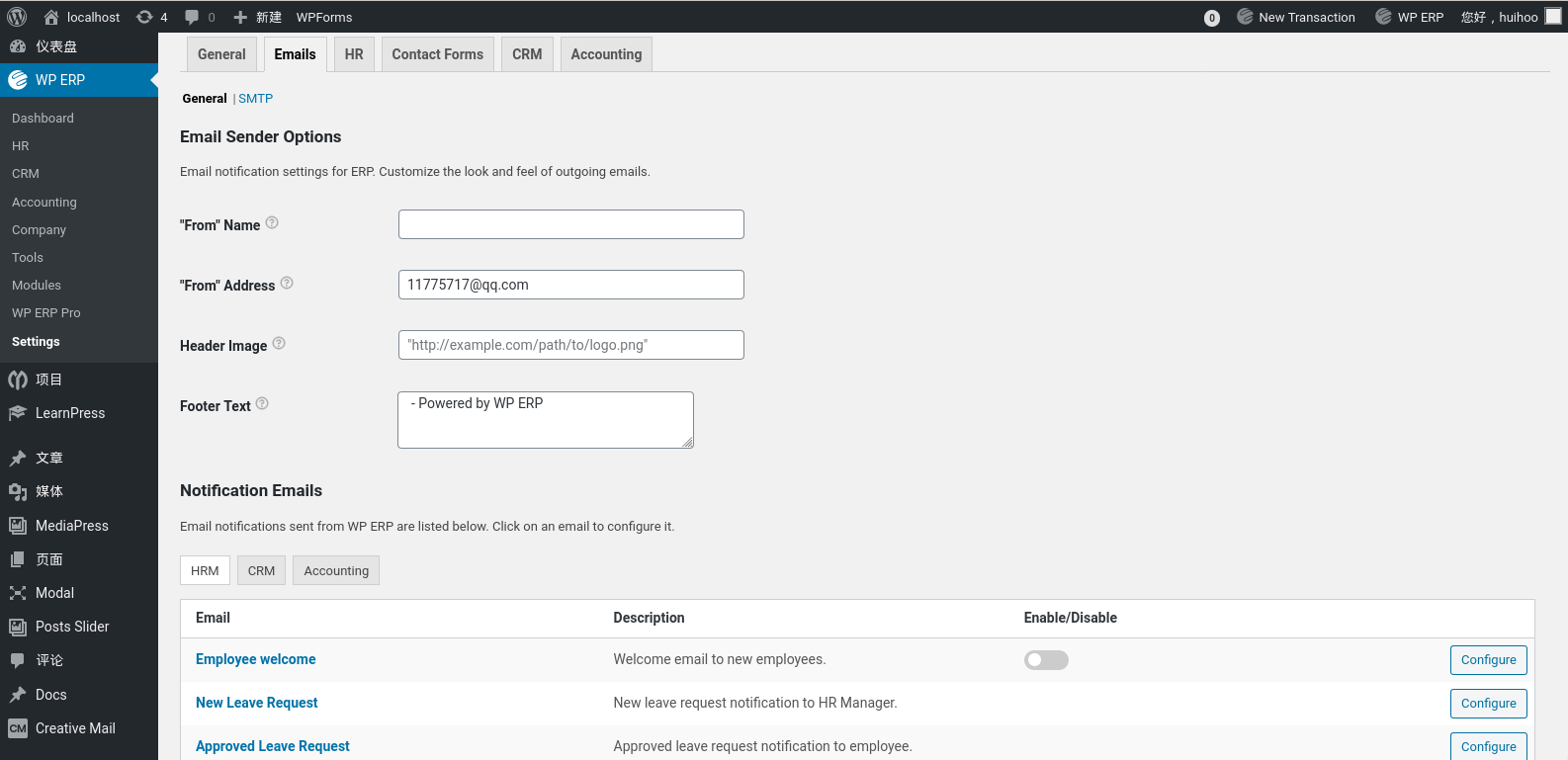Expand the 新建 (New) admin bar menu
This screenshot has width=1568, height=760.
click(x=258, y=17)
